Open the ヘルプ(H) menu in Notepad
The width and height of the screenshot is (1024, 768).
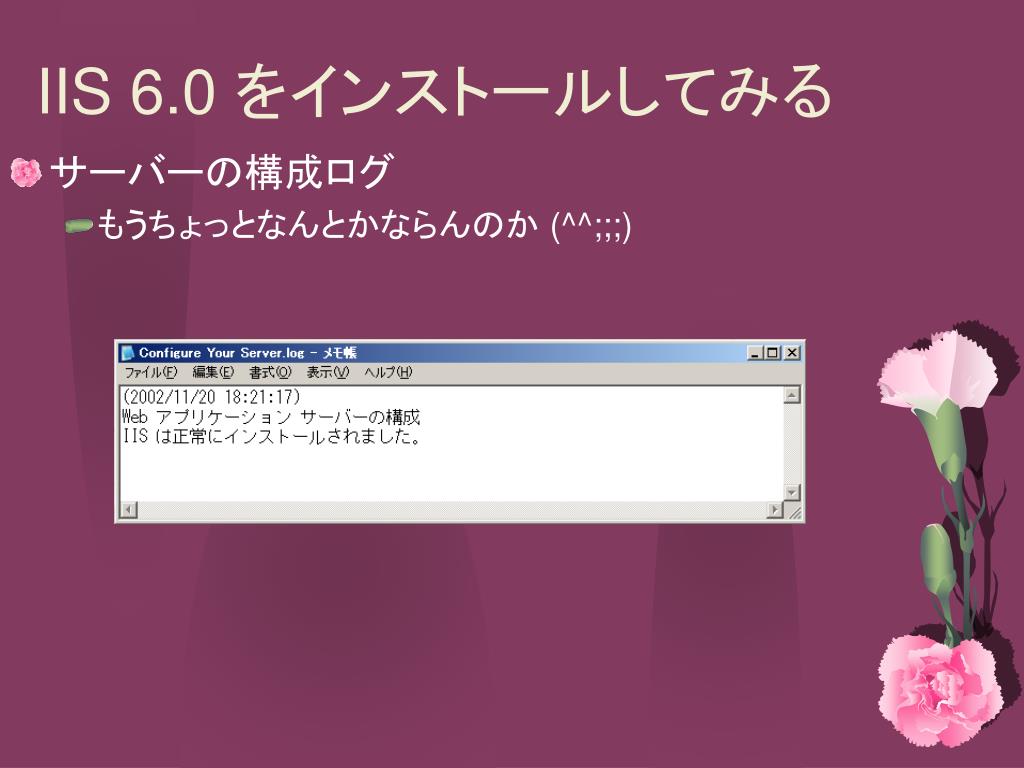pos(388,372)
